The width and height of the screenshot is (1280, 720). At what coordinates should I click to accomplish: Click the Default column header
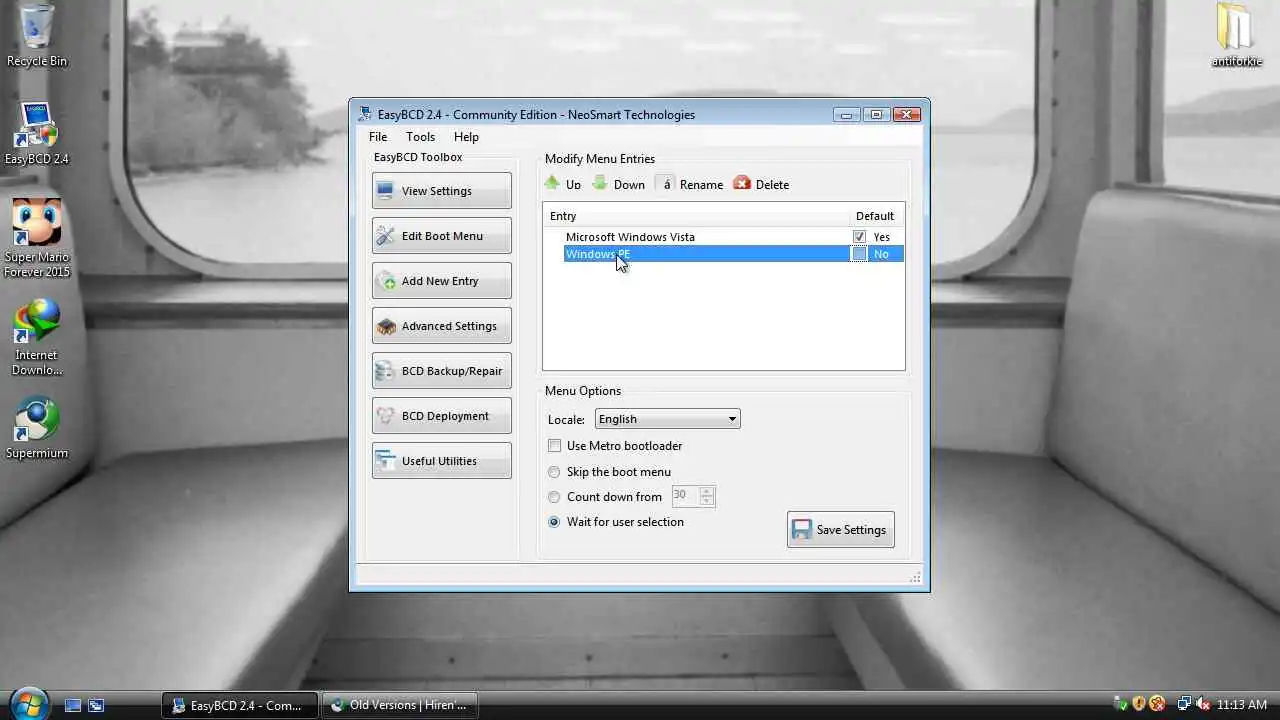click(x=876, y=216)
